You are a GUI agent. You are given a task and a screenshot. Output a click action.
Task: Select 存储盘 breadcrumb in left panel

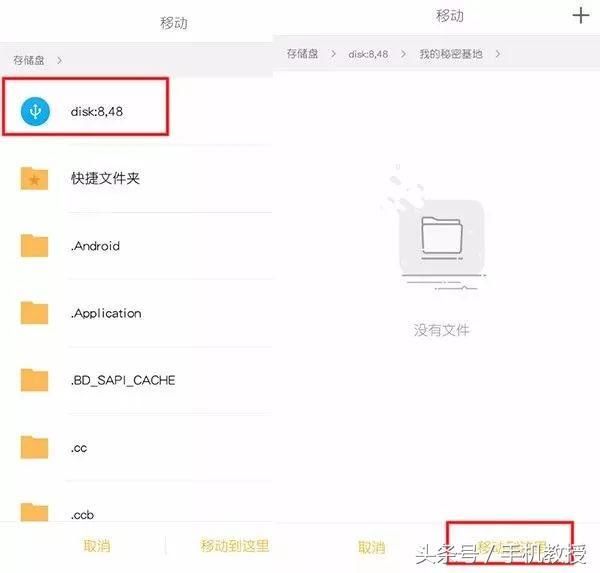[x=27, y=60]
